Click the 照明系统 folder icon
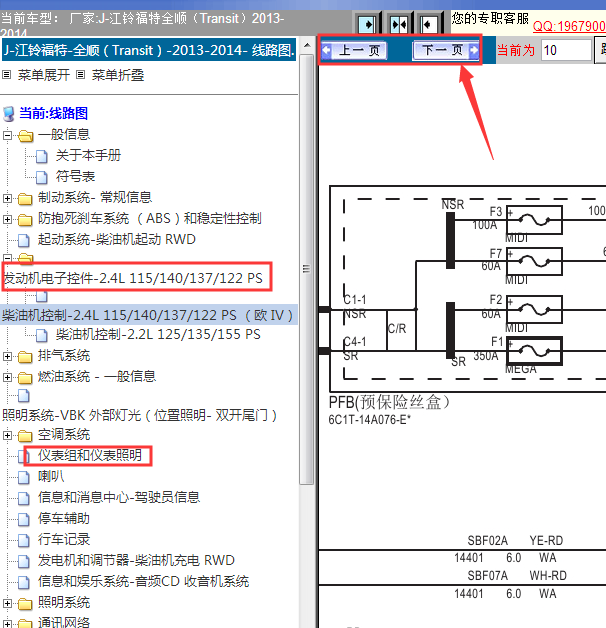Screen dimensions: 606x628 click(x=25, y=604)
